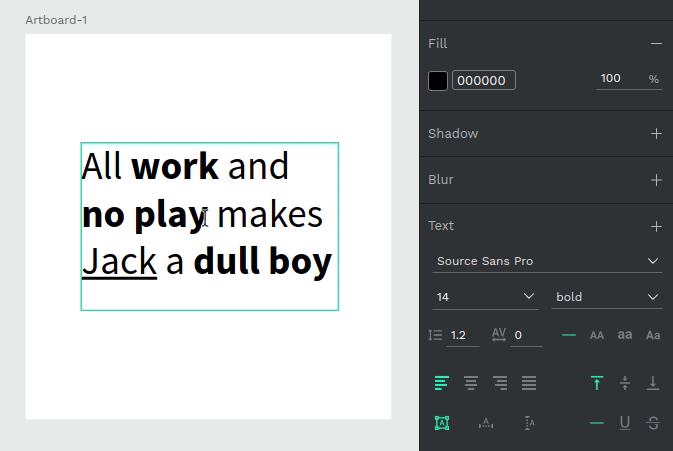Align text vertically to middle
Screen dimensions: 673x451
click(x=625, y=383)
